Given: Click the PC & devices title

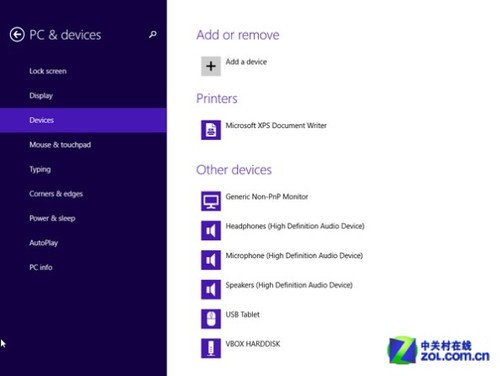Looking at the screenshot, I should pos(65,35).
